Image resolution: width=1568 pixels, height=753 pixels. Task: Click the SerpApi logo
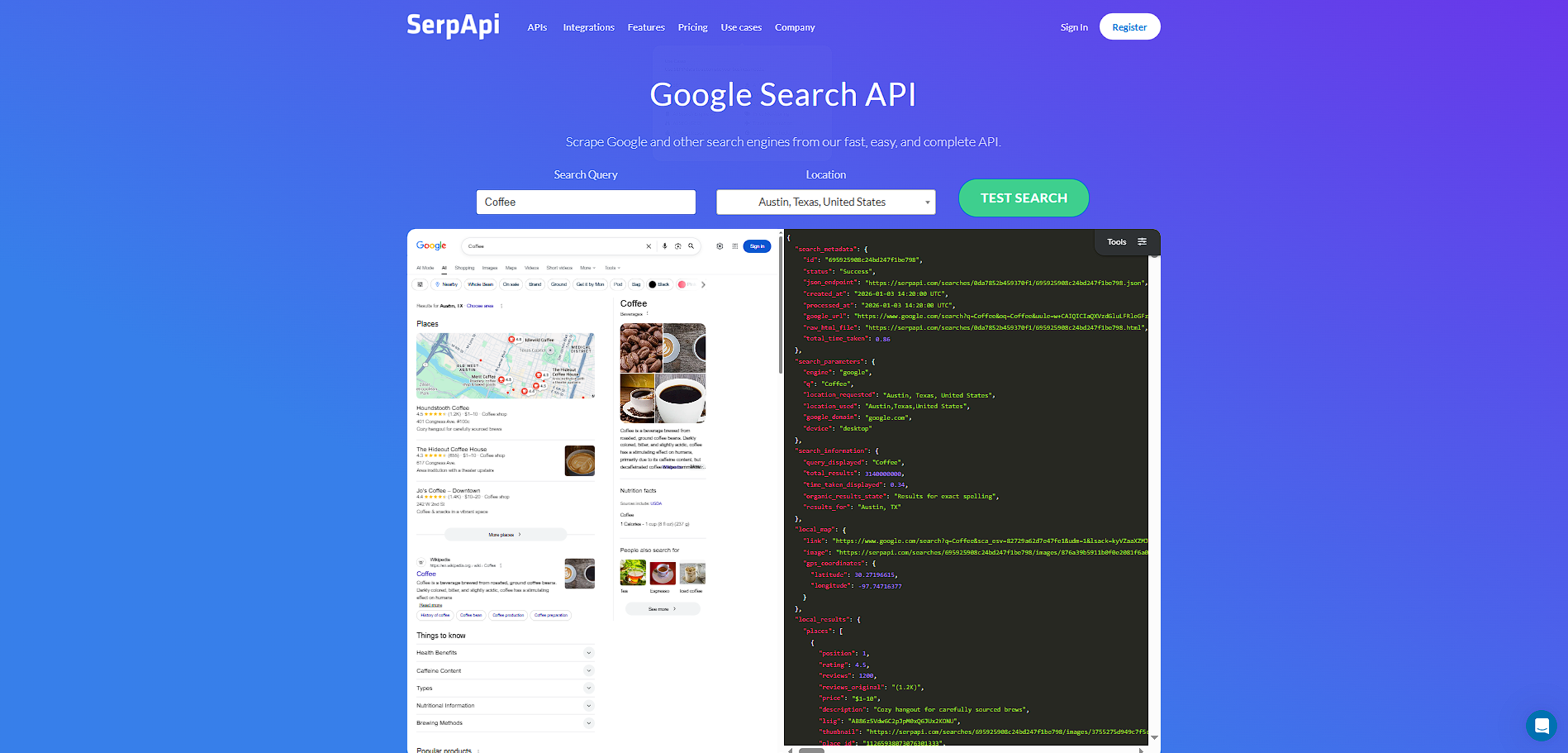click(x=453, y=25)
